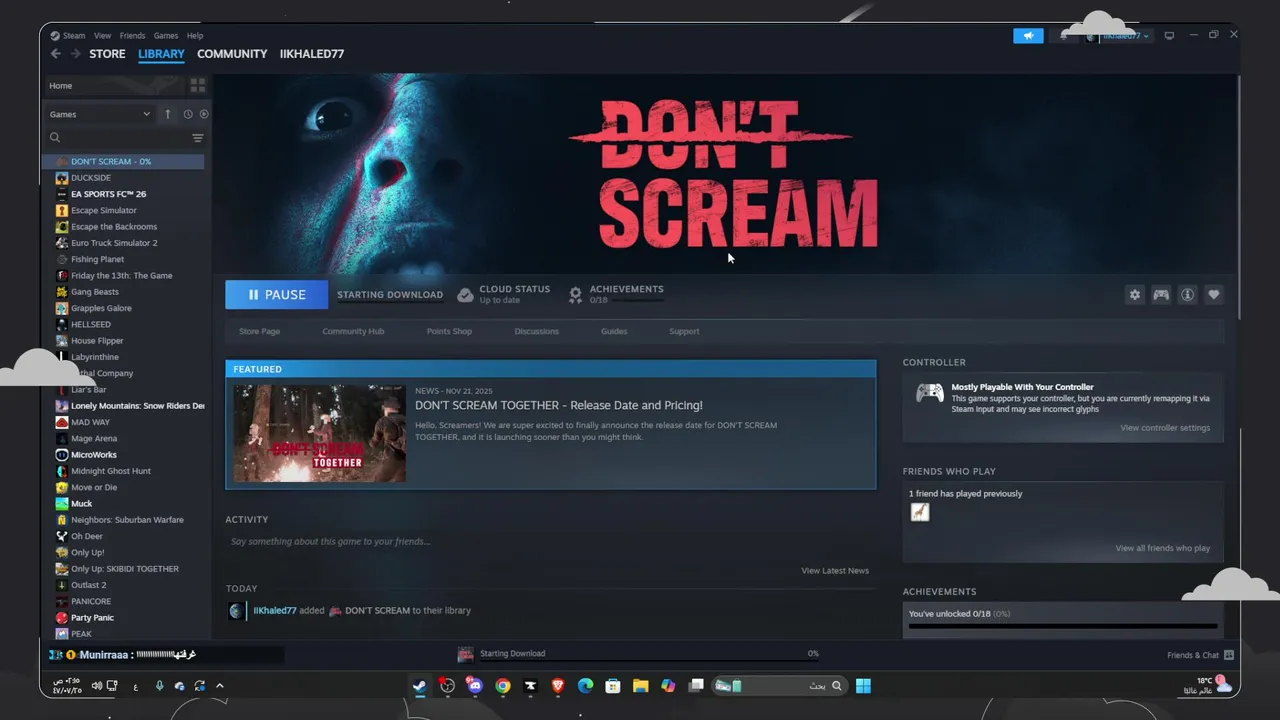Select Party Panic in the games list
Viewport: 1280px width, 720px height.
[x=92, y=618]
